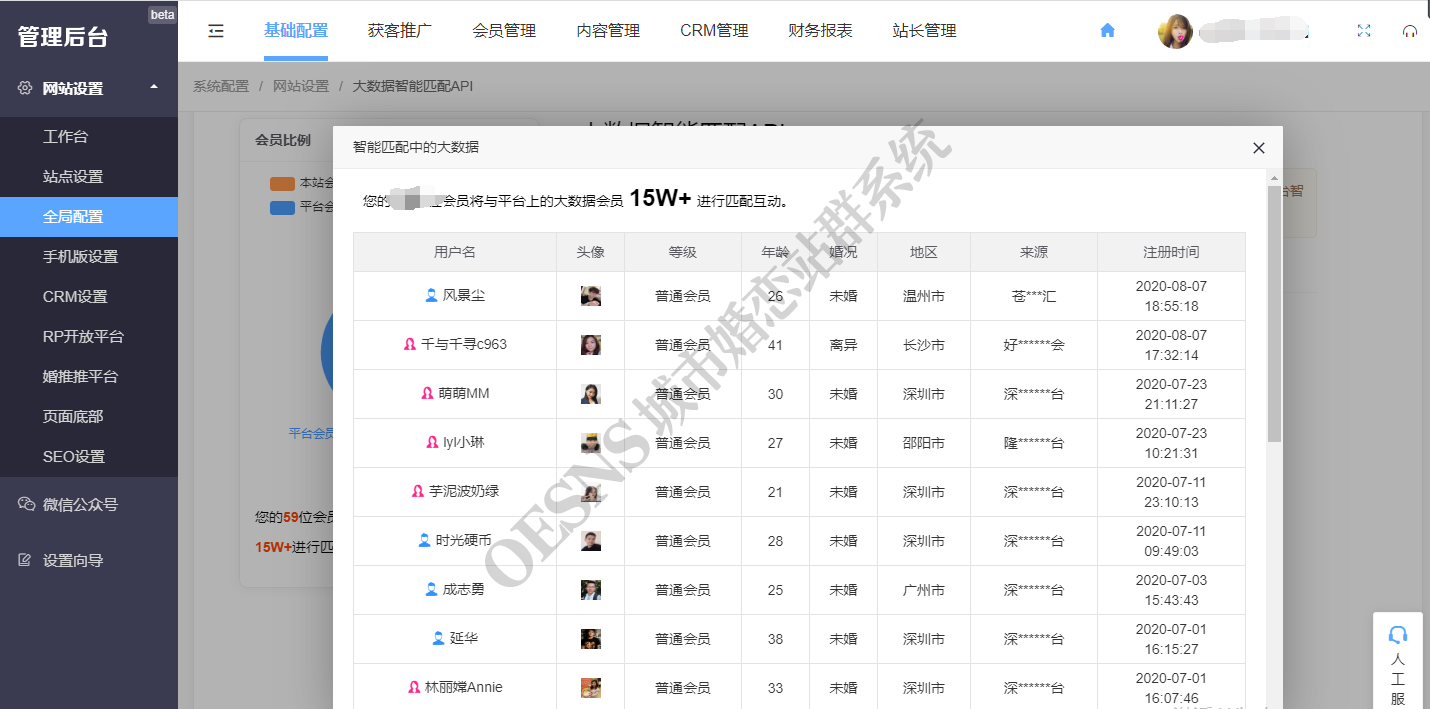Viewport: 1430px width, 709px height.
Task: Open the avatar thumbnail of 延华
Action: tap(591, 639)
